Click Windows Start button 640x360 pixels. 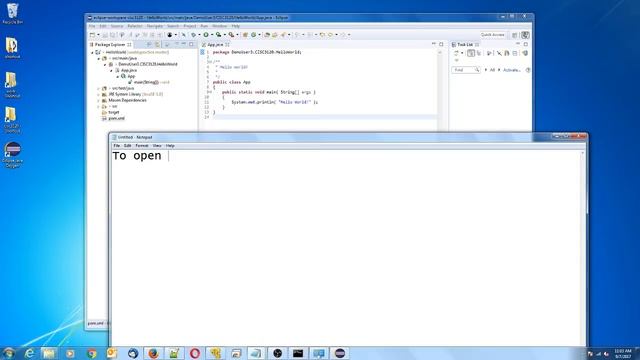[x=9, y=353]
